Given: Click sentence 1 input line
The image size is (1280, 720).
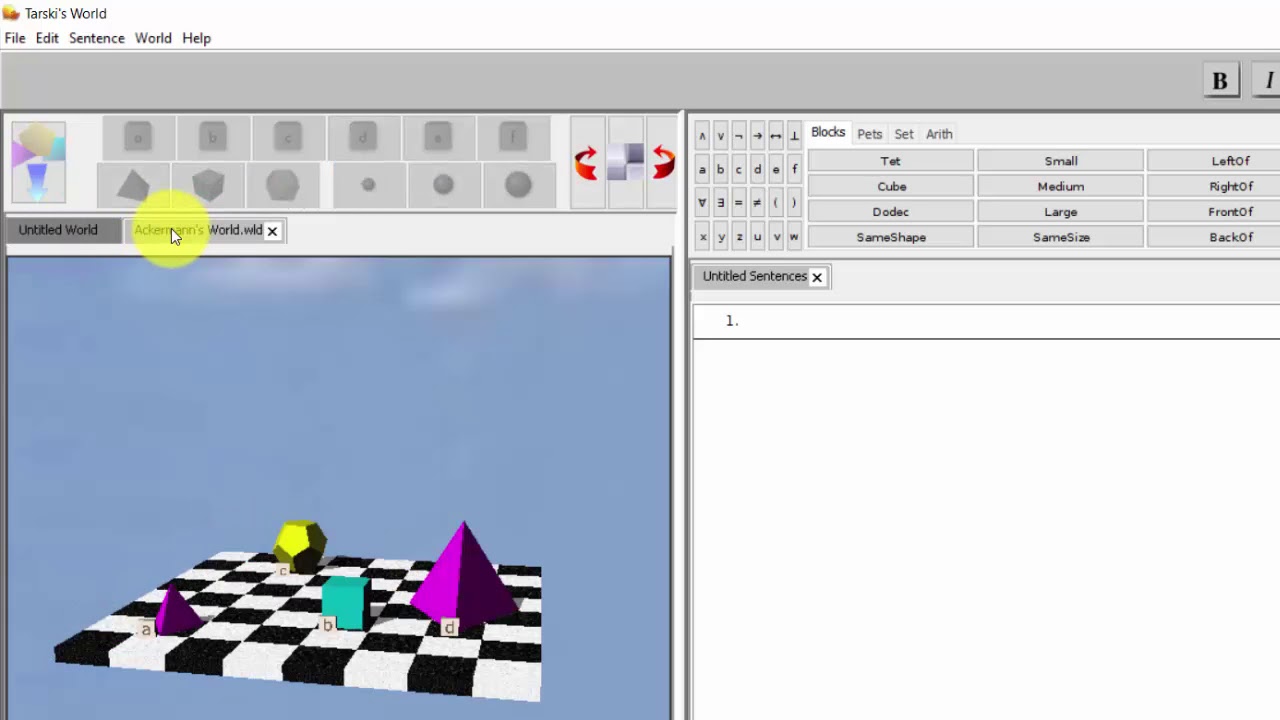Looking at the screenshot, I should click(987, 321).
